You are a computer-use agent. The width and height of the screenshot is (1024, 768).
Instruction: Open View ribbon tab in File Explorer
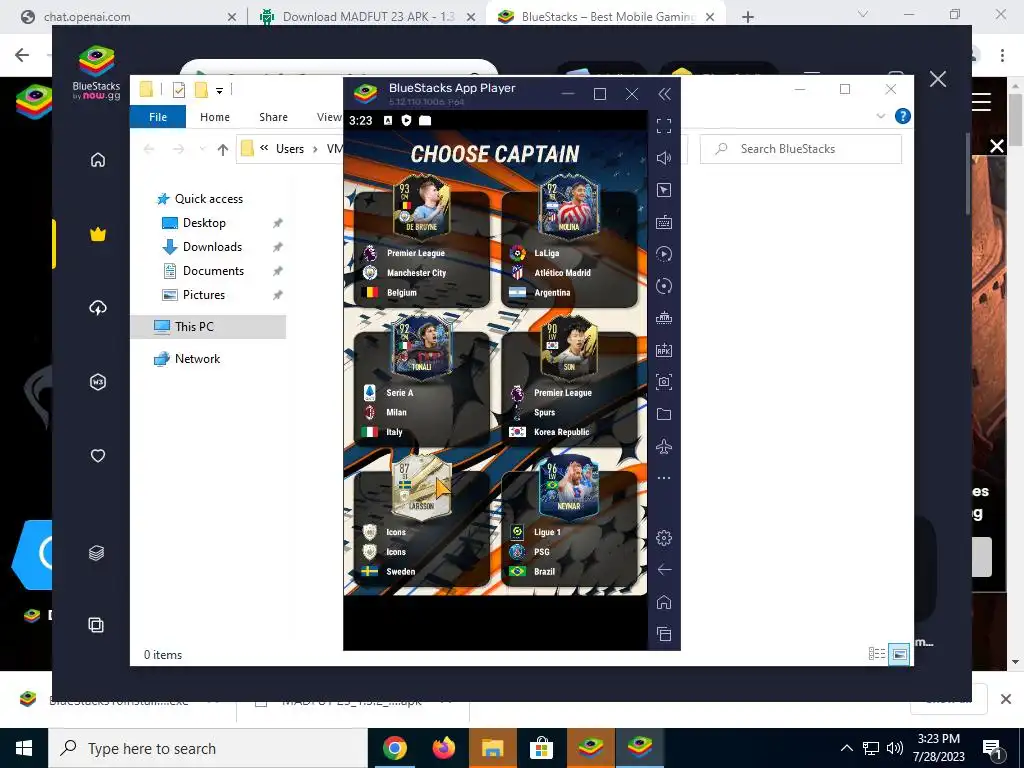[x=328, y=117]
